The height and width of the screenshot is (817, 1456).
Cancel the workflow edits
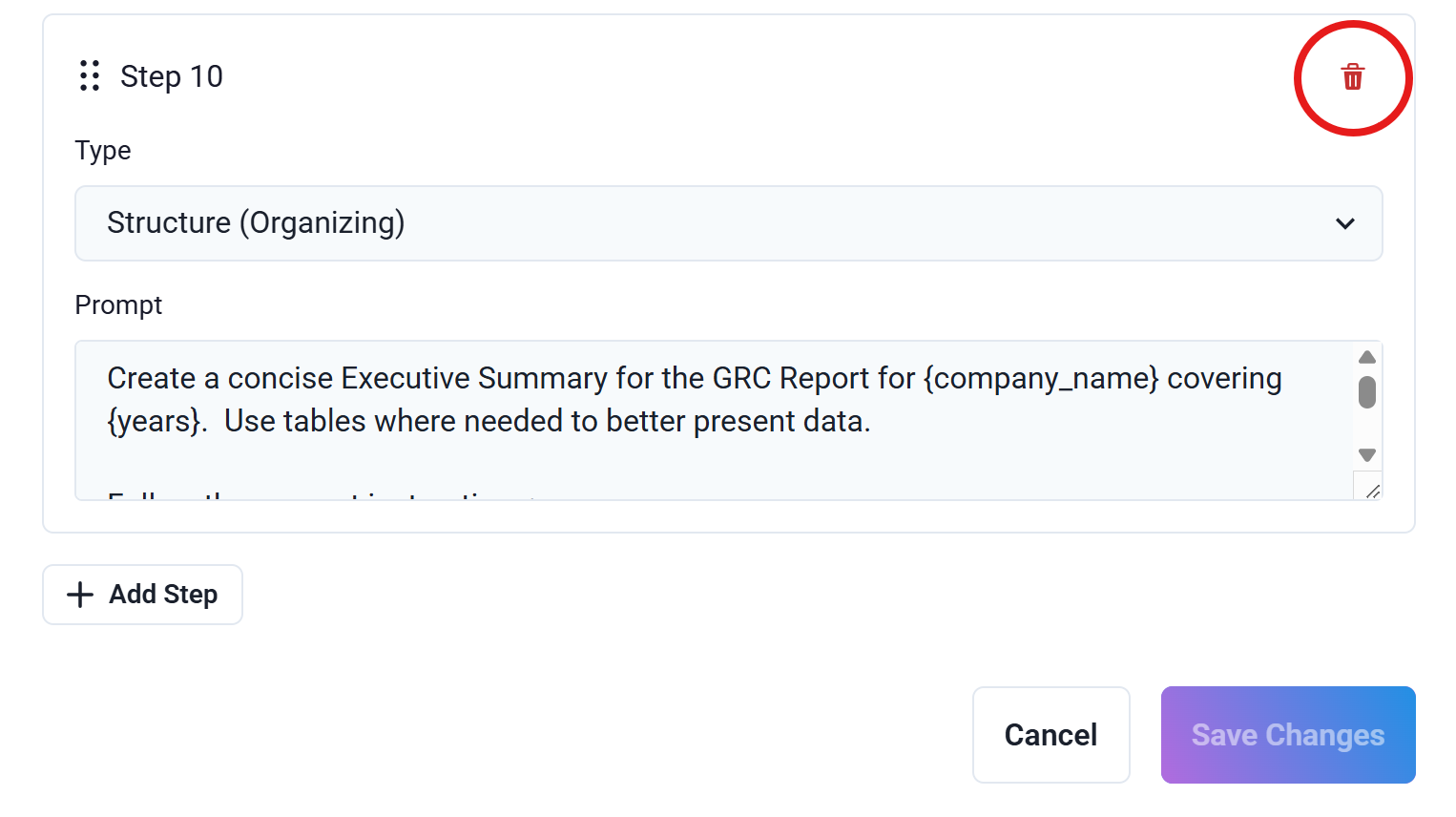[x=1051, y=735]
